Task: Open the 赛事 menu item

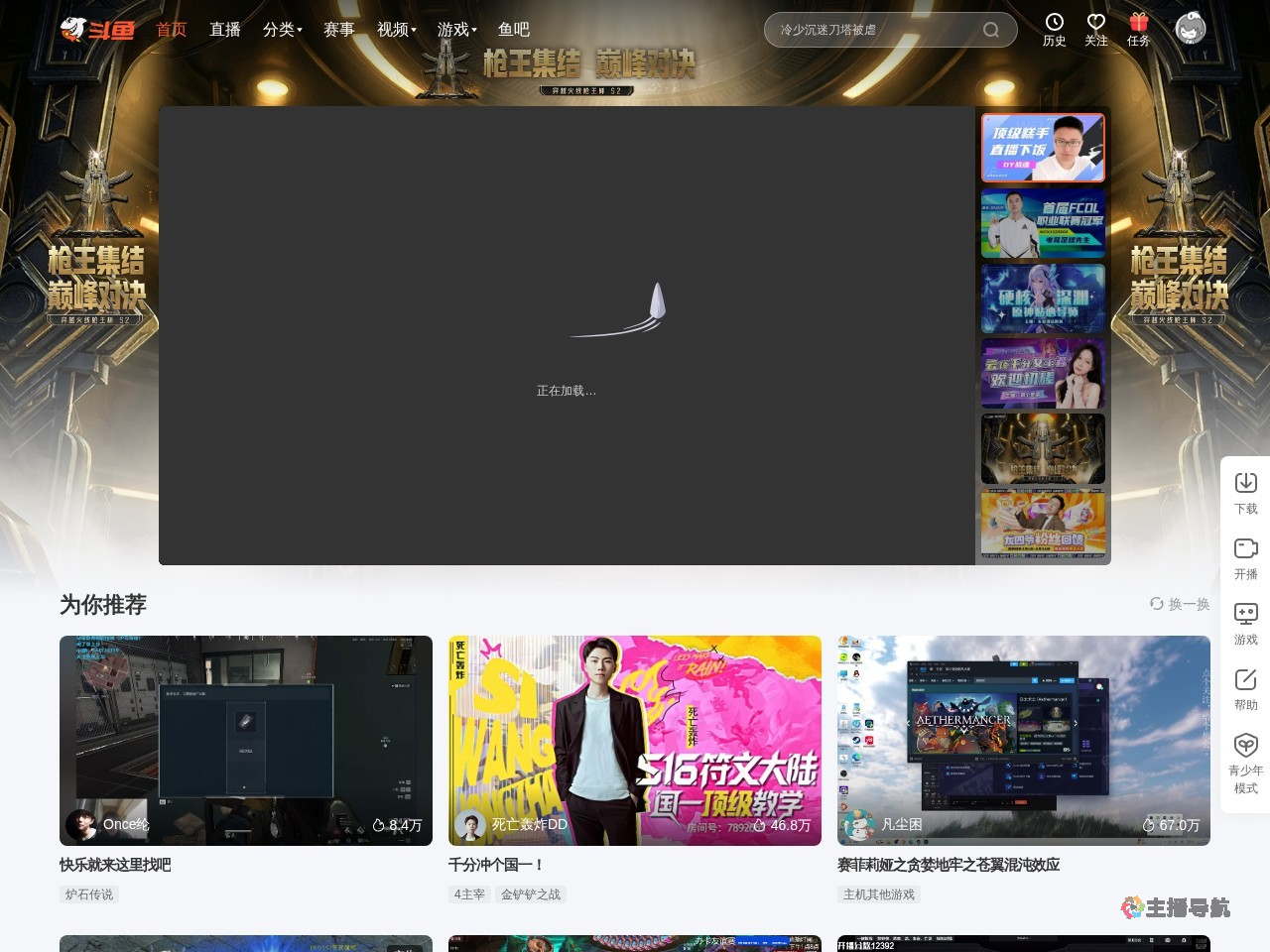Action: pos(338,30)
